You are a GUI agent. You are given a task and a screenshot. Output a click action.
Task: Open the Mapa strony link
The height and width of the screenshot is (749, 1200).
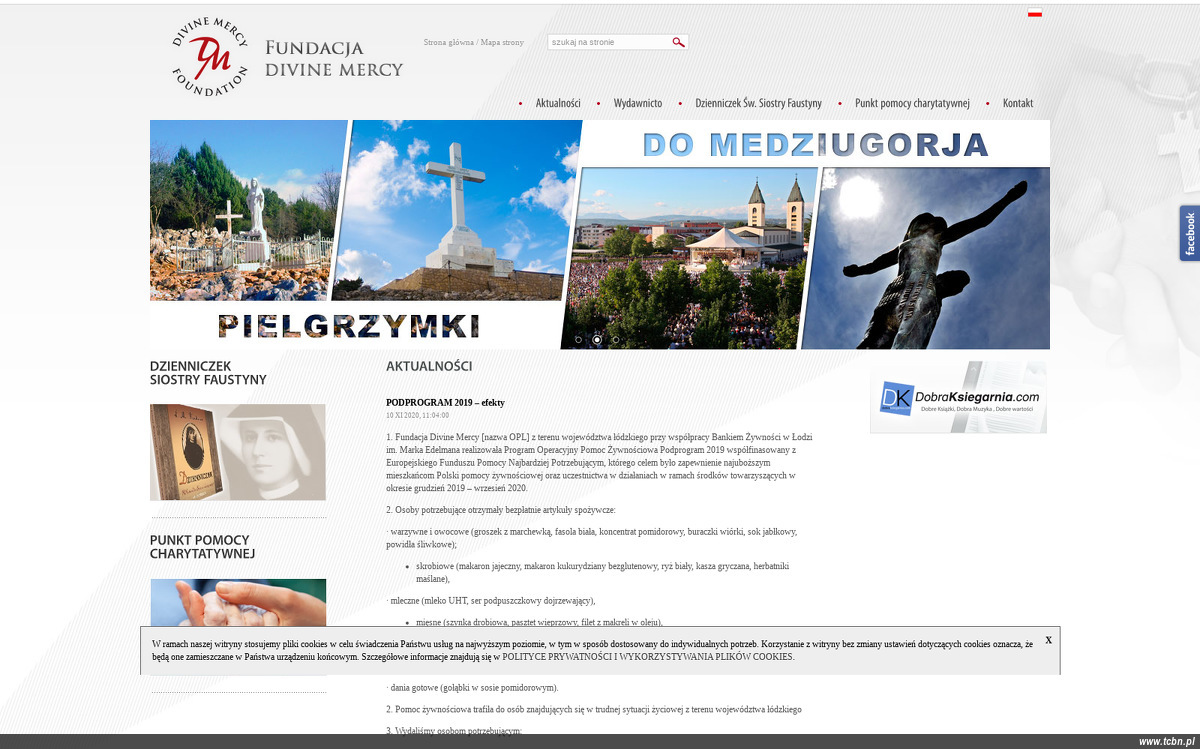click(502, 43)
